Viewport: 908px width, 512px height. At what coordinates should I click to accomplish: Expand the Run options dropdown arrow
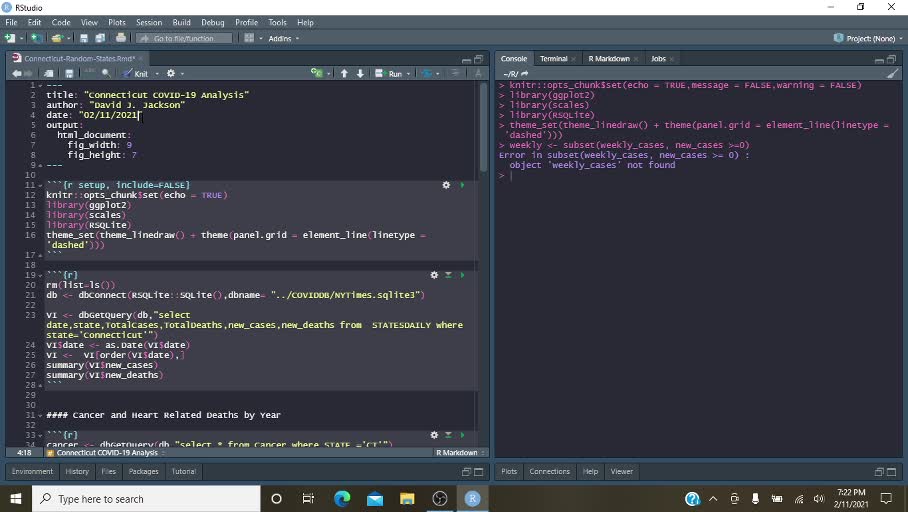[408, 74]
